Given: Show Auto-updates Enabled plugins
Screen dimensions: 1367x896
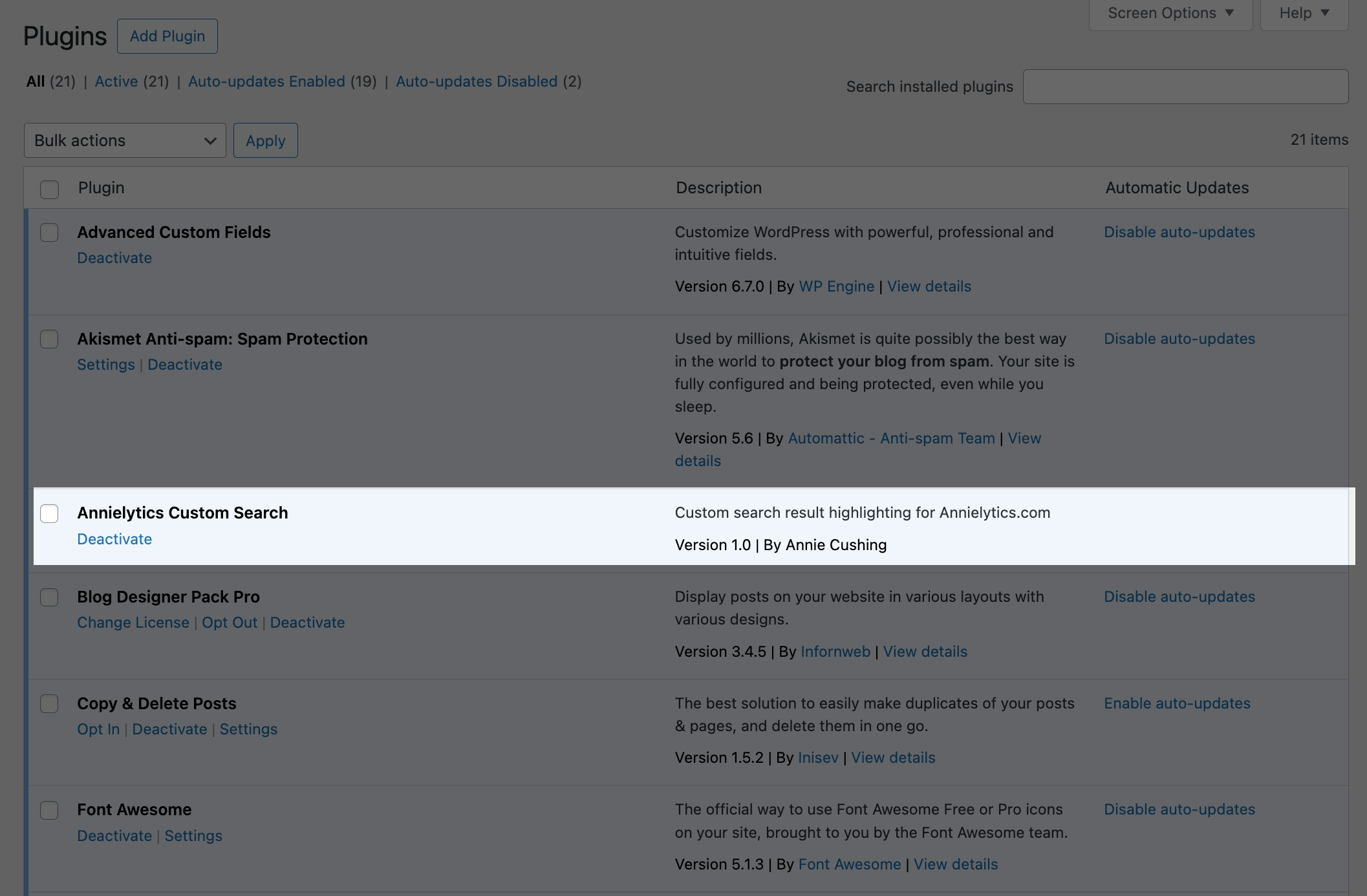Looking at the screenshot, I should 266,81.
